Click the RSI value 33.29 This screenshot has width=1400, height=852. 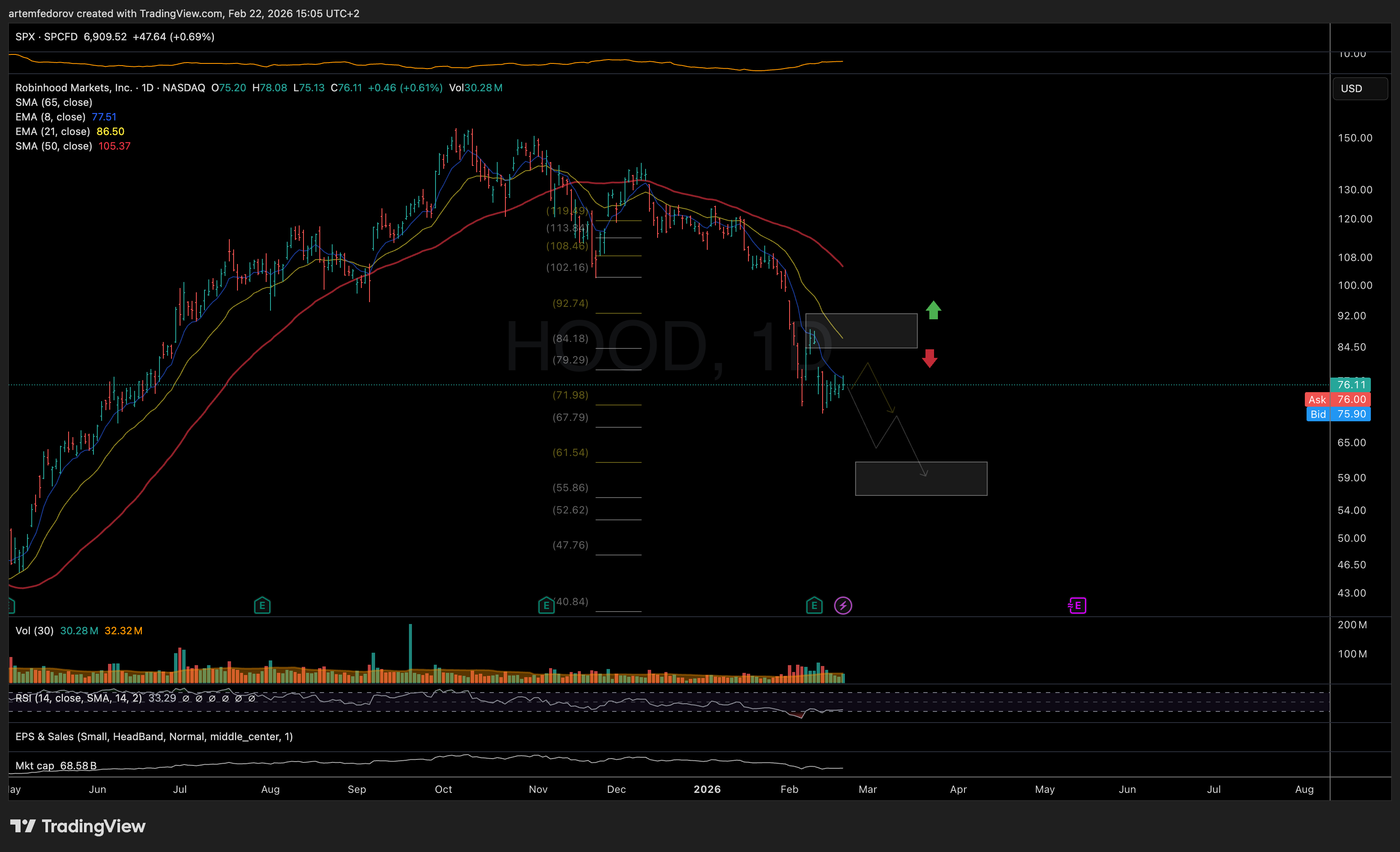pyautogui.click(x=162, y=698)
